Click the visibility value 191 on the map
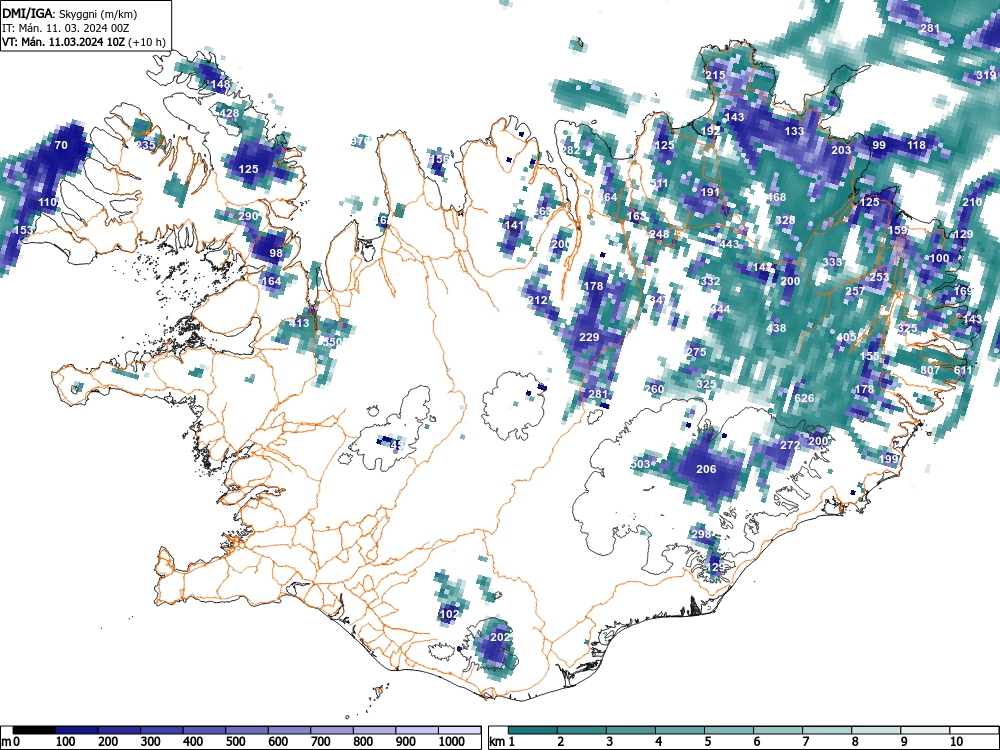Viewport: 1000px width, 750px height. click(x=710, y=192)
